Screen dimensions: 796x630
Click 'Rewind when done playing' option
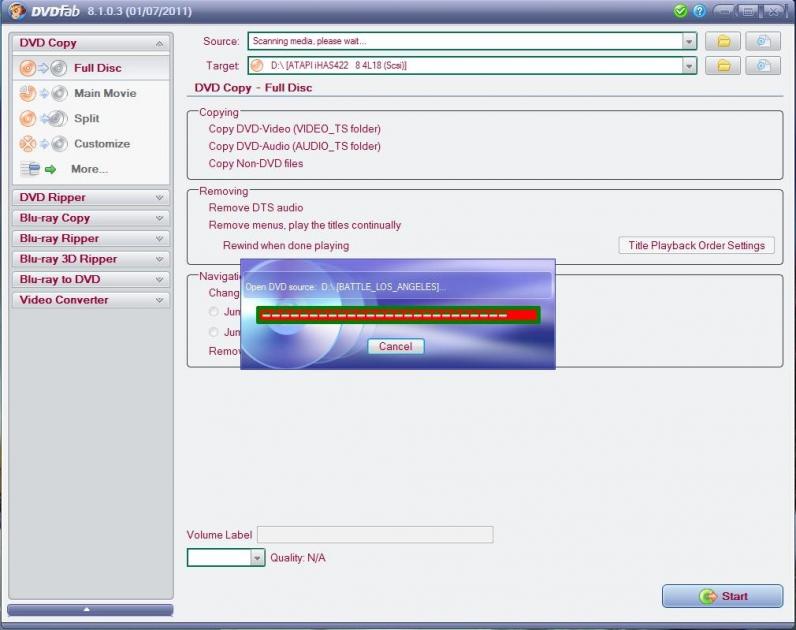point(286,246)
